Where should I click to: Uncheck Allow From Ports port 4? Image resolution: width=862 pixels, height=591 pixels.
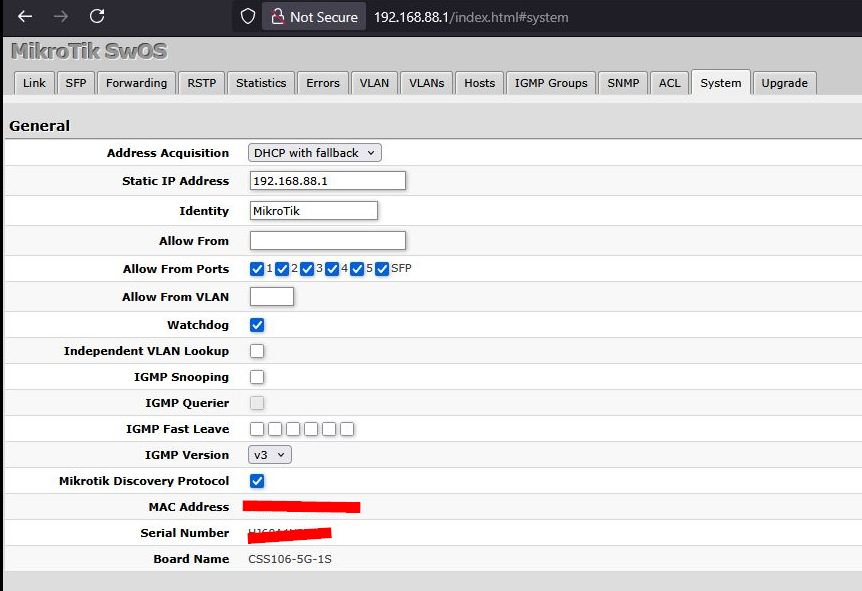pos(332,269)
